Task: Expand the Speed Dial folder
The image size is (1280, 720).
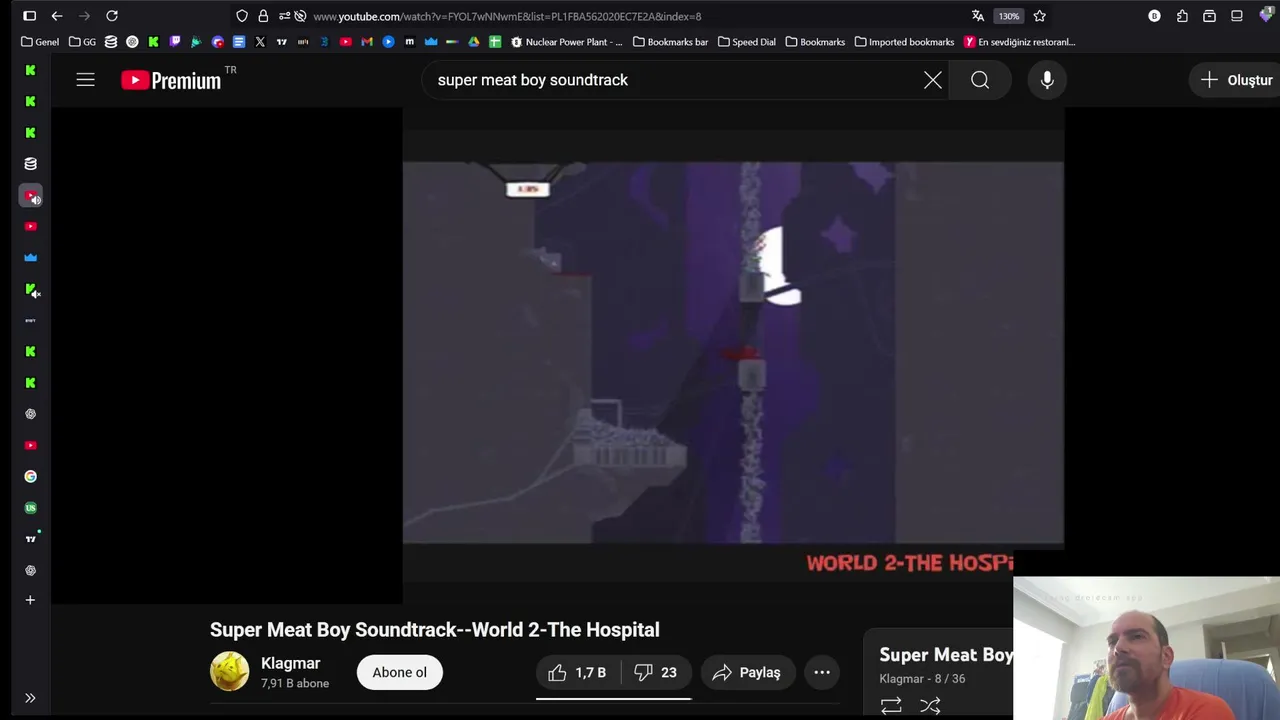Action: (746, 42)
